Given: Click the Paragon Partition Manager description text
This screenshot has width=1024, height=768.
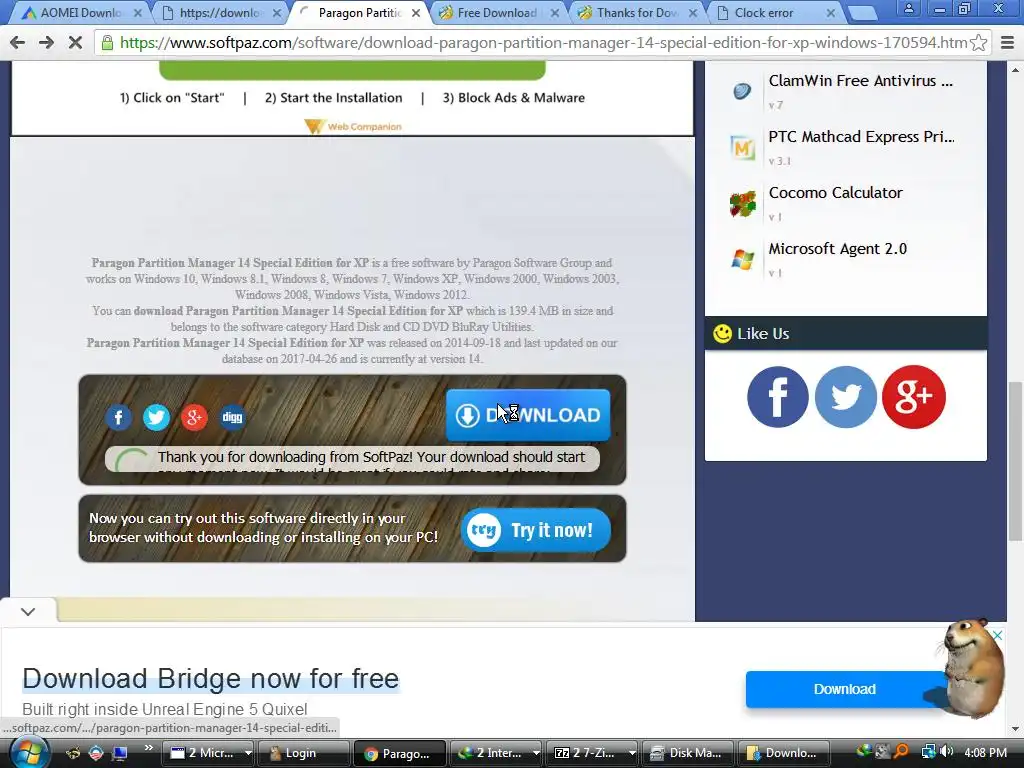Looking at the screenshot, I should click(352, 310).
